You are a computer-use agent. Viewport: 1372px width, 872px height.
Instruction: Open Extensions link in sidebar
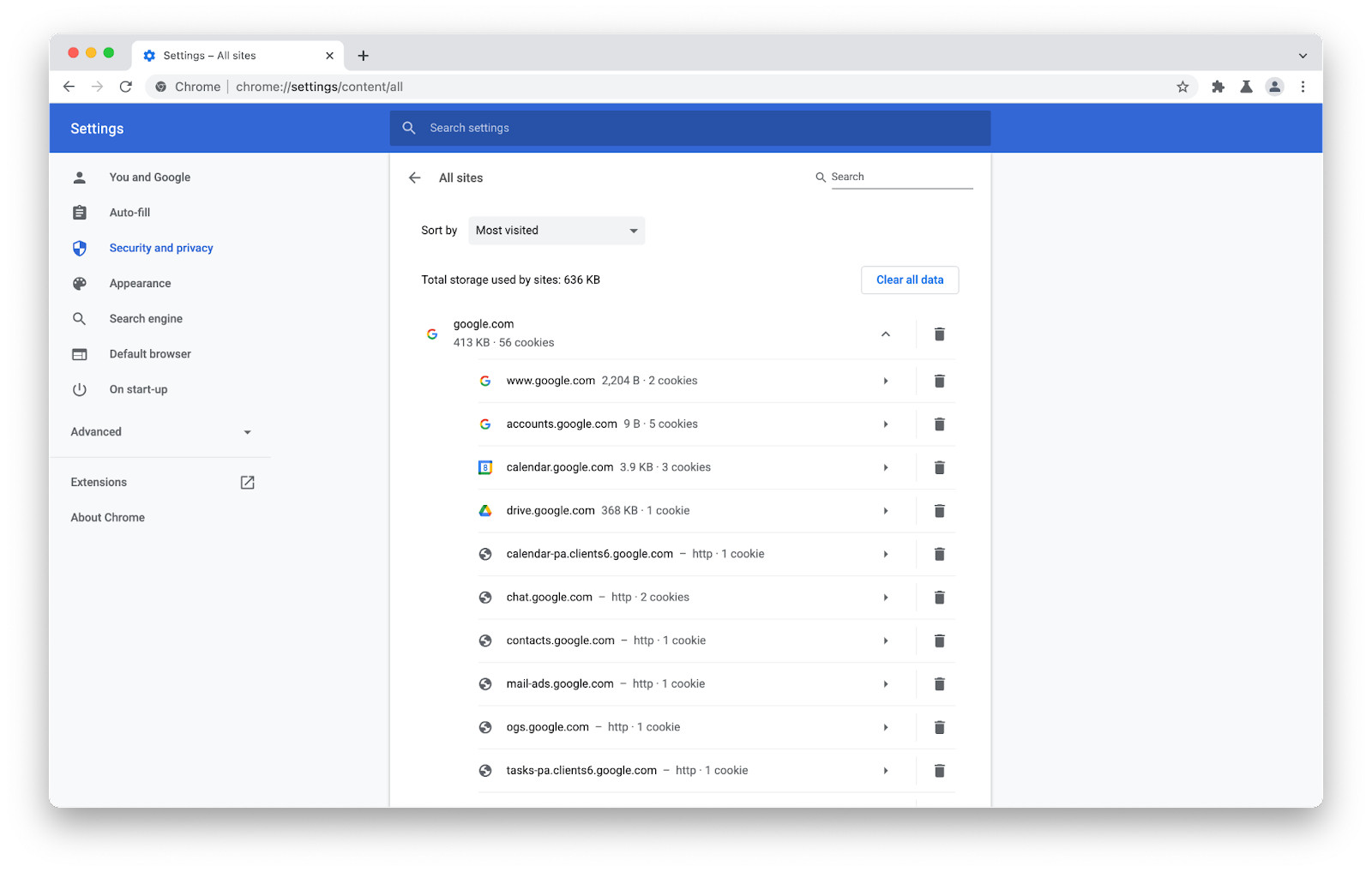coord(162,483)
